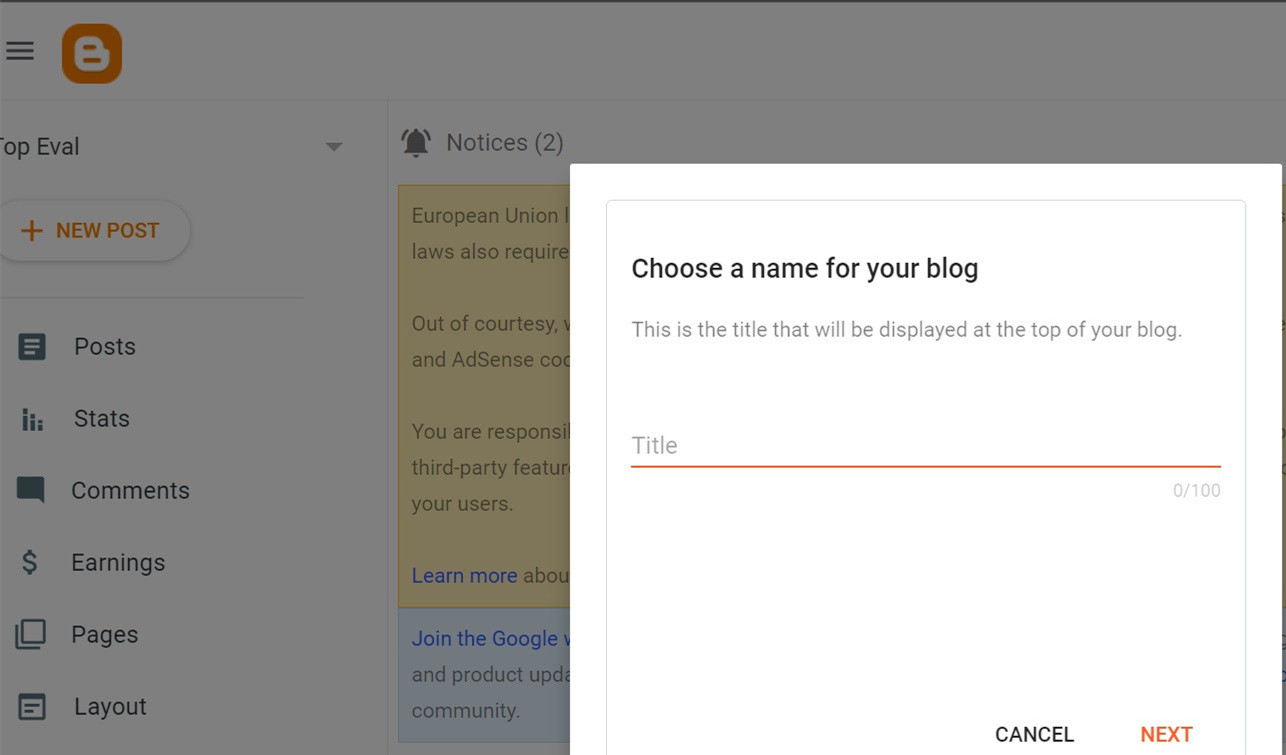The width and height of the screenshot is (1286, 755).
Task: Click the Comments speech bubble icon
Action: pyautogui.click(x=31, y=490)
